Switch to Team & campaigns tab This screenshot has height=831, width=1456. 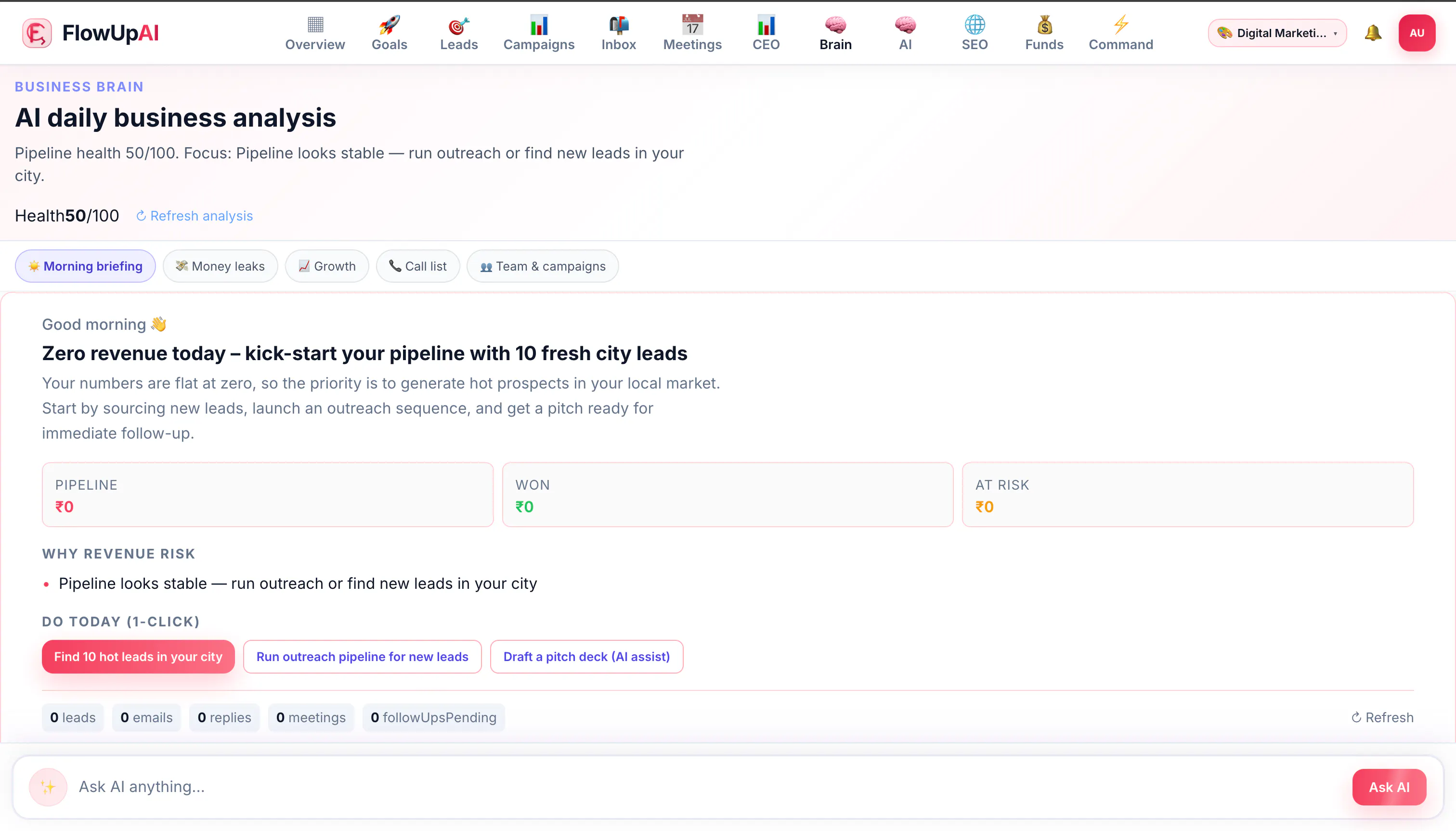542,266
